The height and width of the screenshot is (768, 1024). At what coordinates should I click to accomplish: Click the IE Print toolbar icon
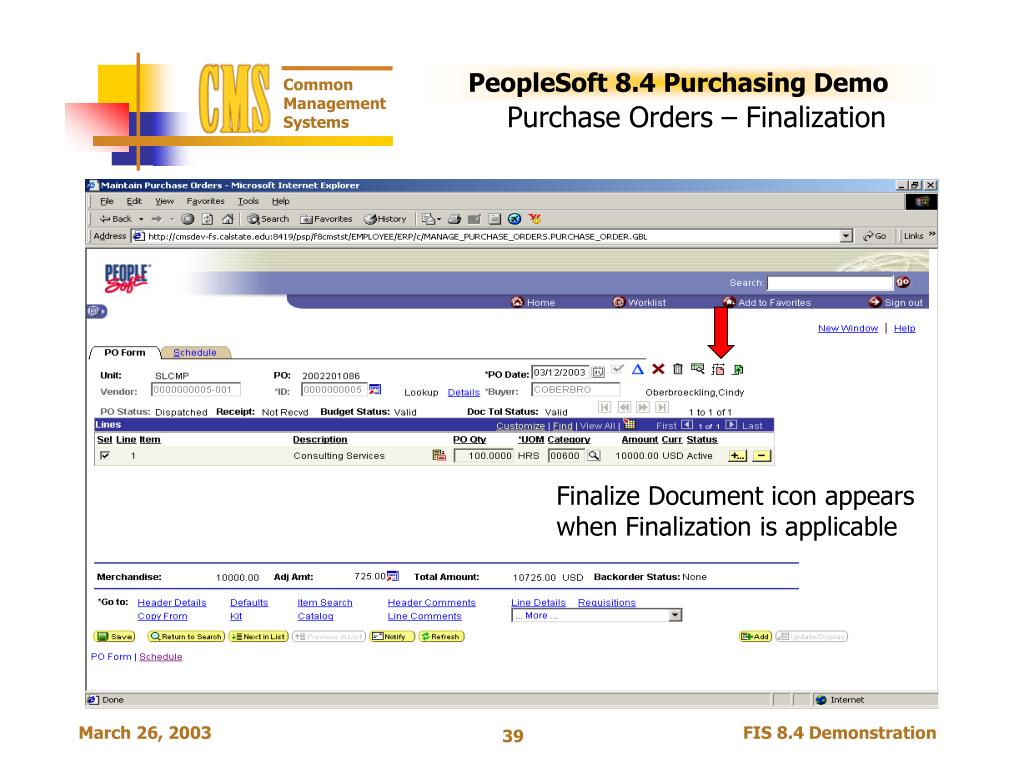pyautogui.click(x=455, y=219)
